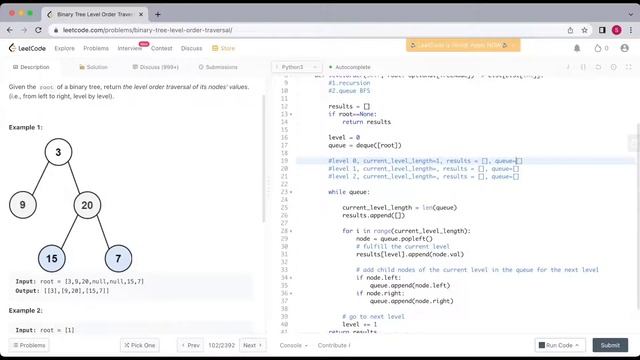Go back in browser history

[x=10, y=30]
